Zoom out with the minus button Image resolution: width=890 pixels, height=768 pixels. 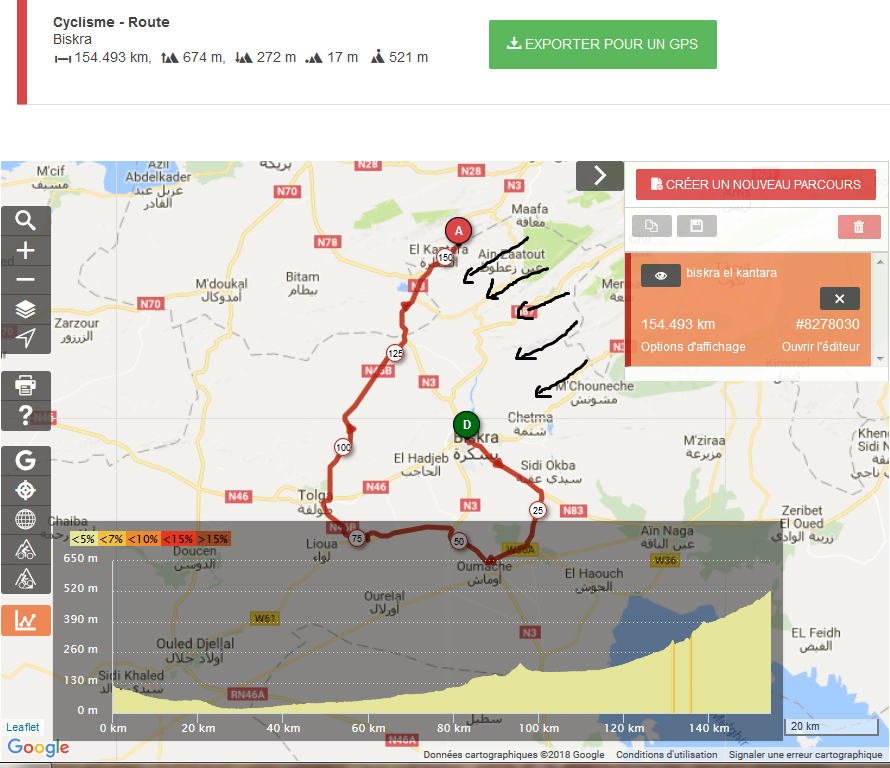pyautogui.click(x=26, y=279)
